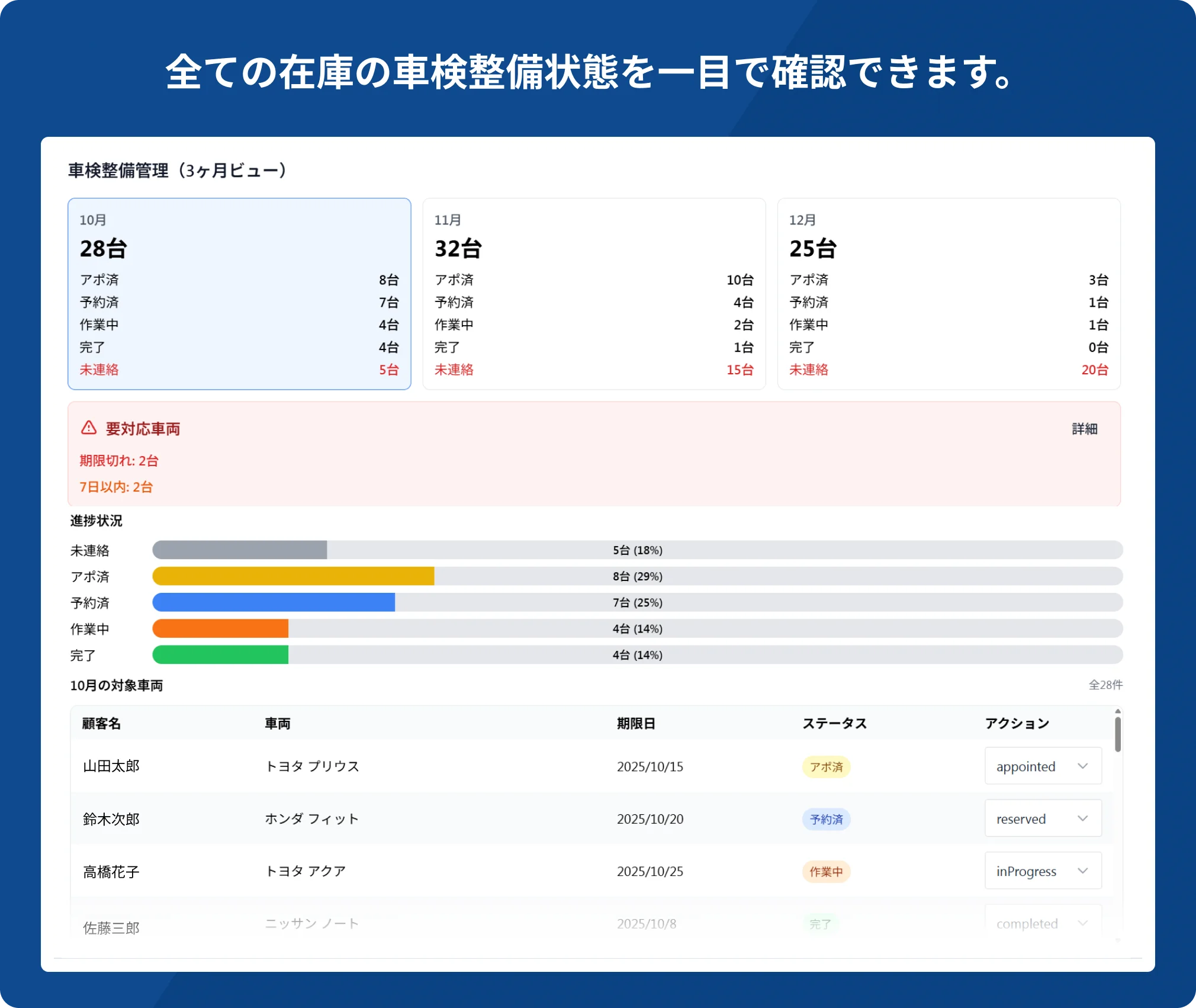Click the green 完了 progress bar
This screenshot has width=1196, height=1008.
tap(220, 655)
